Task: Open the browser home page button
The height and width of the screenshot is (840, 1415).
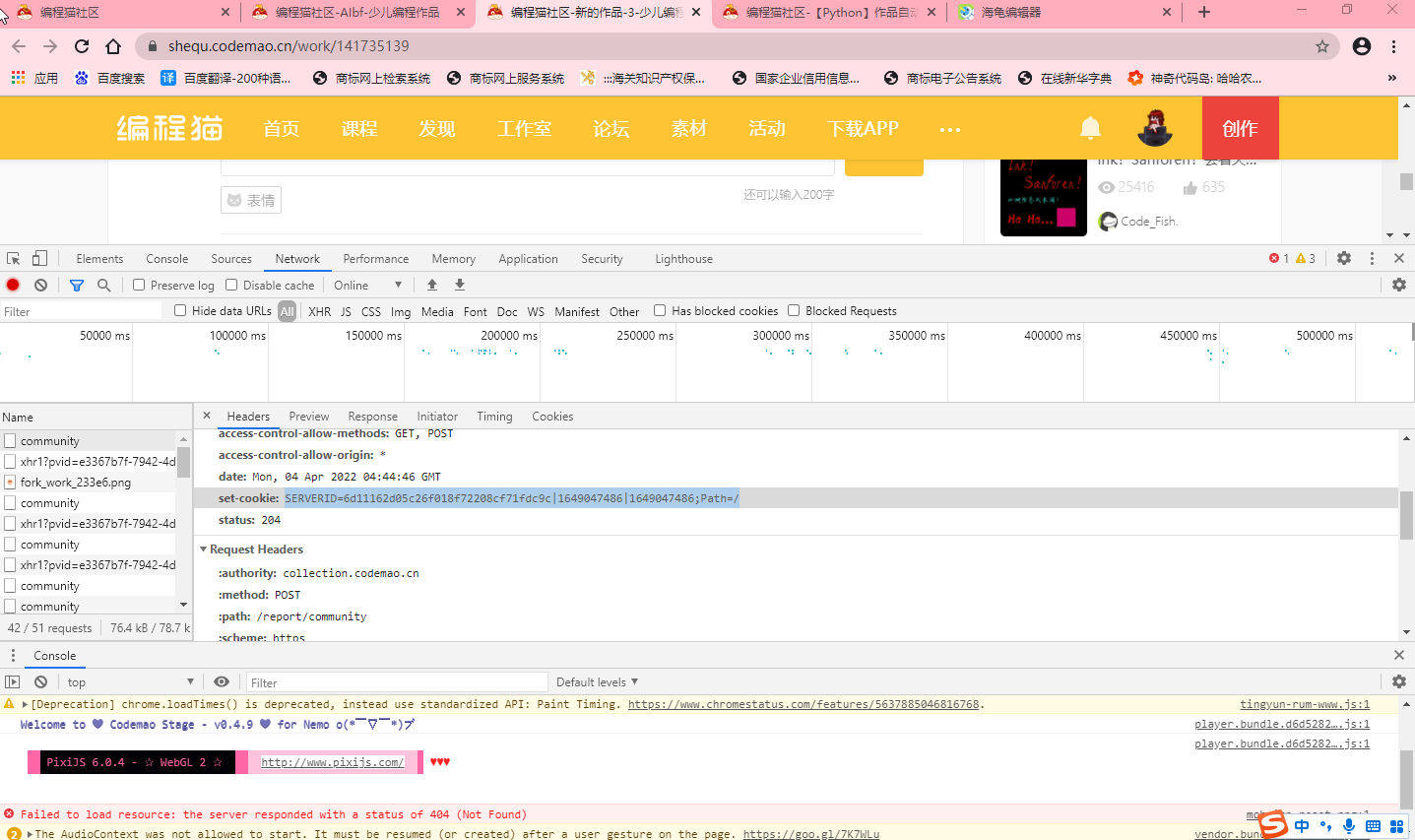Action: (x=113, y=46)
